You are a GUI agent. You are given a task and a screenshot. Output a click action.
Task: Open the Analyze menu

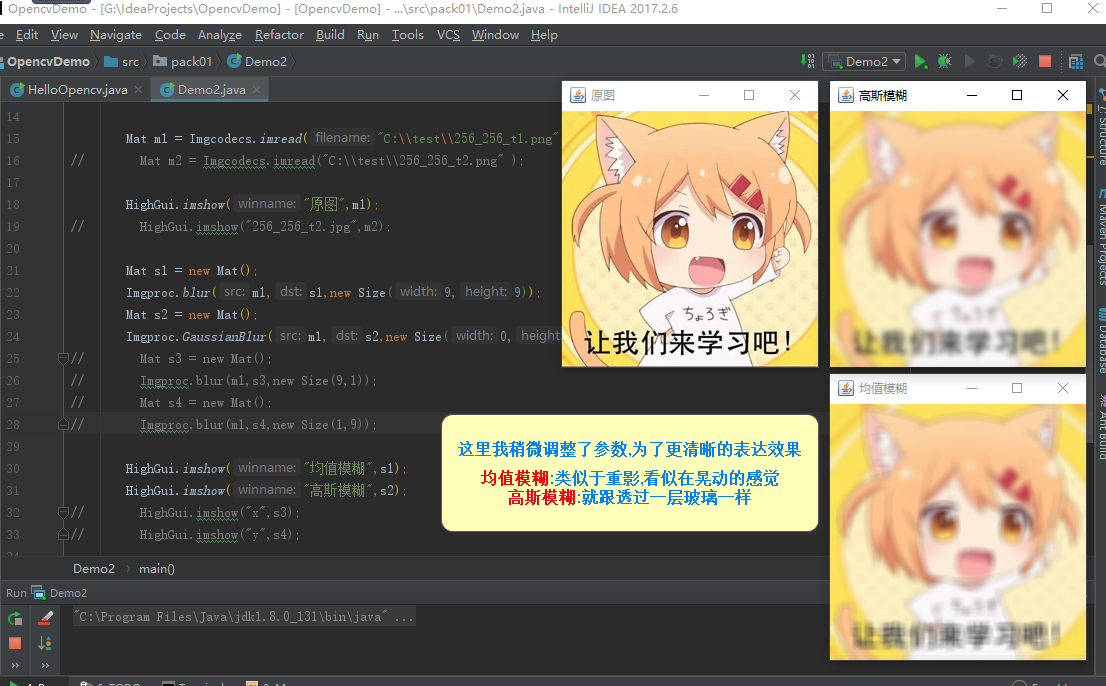(219, 35)
